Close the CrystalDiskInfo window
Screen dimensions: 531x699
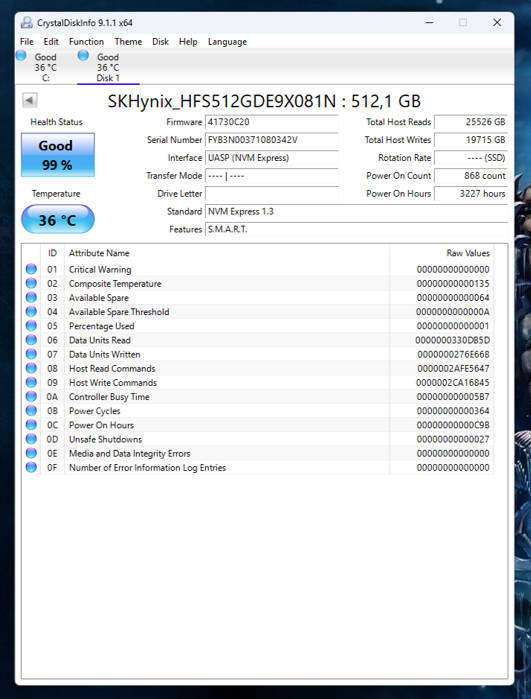coord(497,22)
